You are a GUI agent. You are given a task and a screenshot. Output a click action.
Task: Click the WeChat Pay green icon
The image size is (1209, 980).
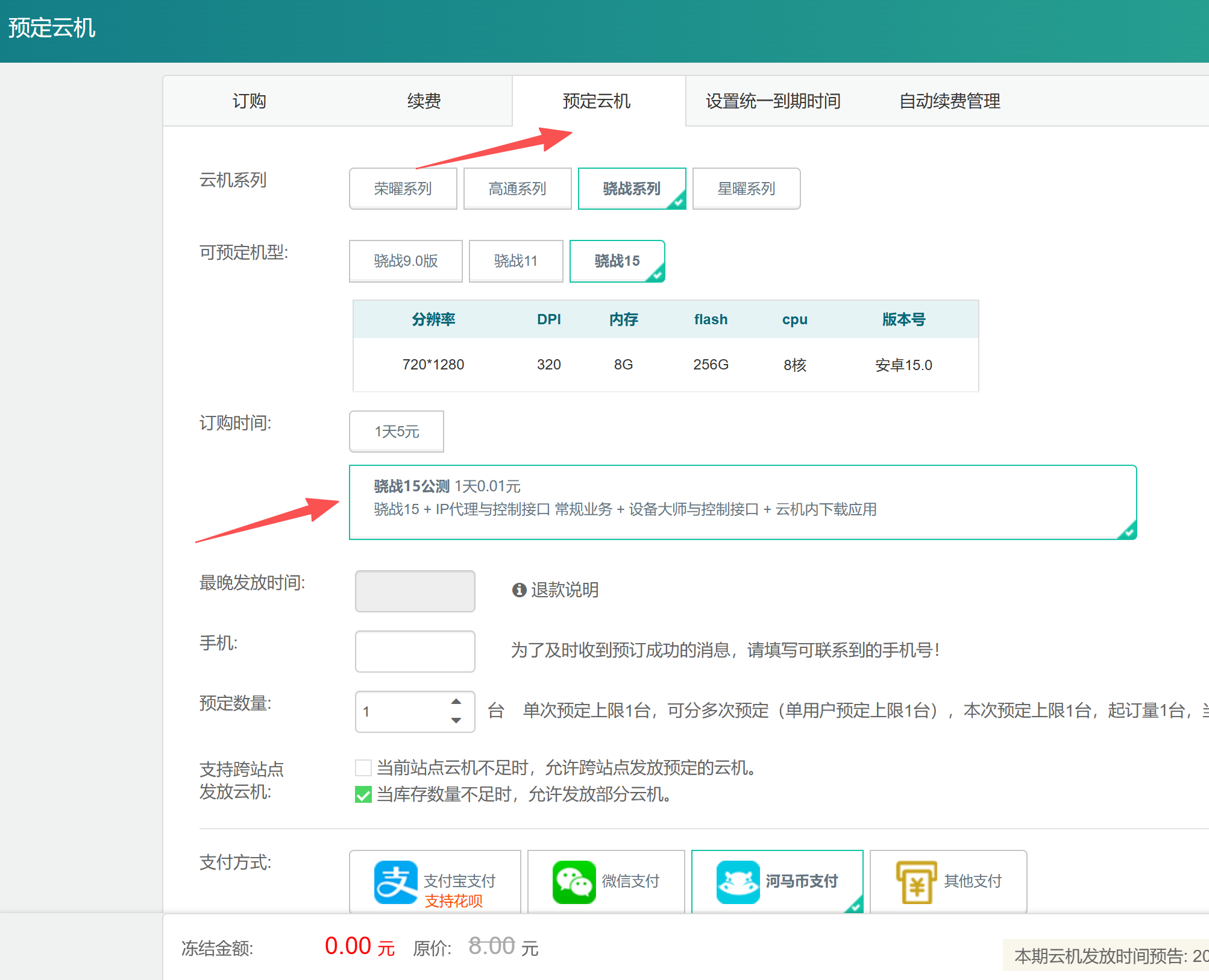click(x=574, y=882)
